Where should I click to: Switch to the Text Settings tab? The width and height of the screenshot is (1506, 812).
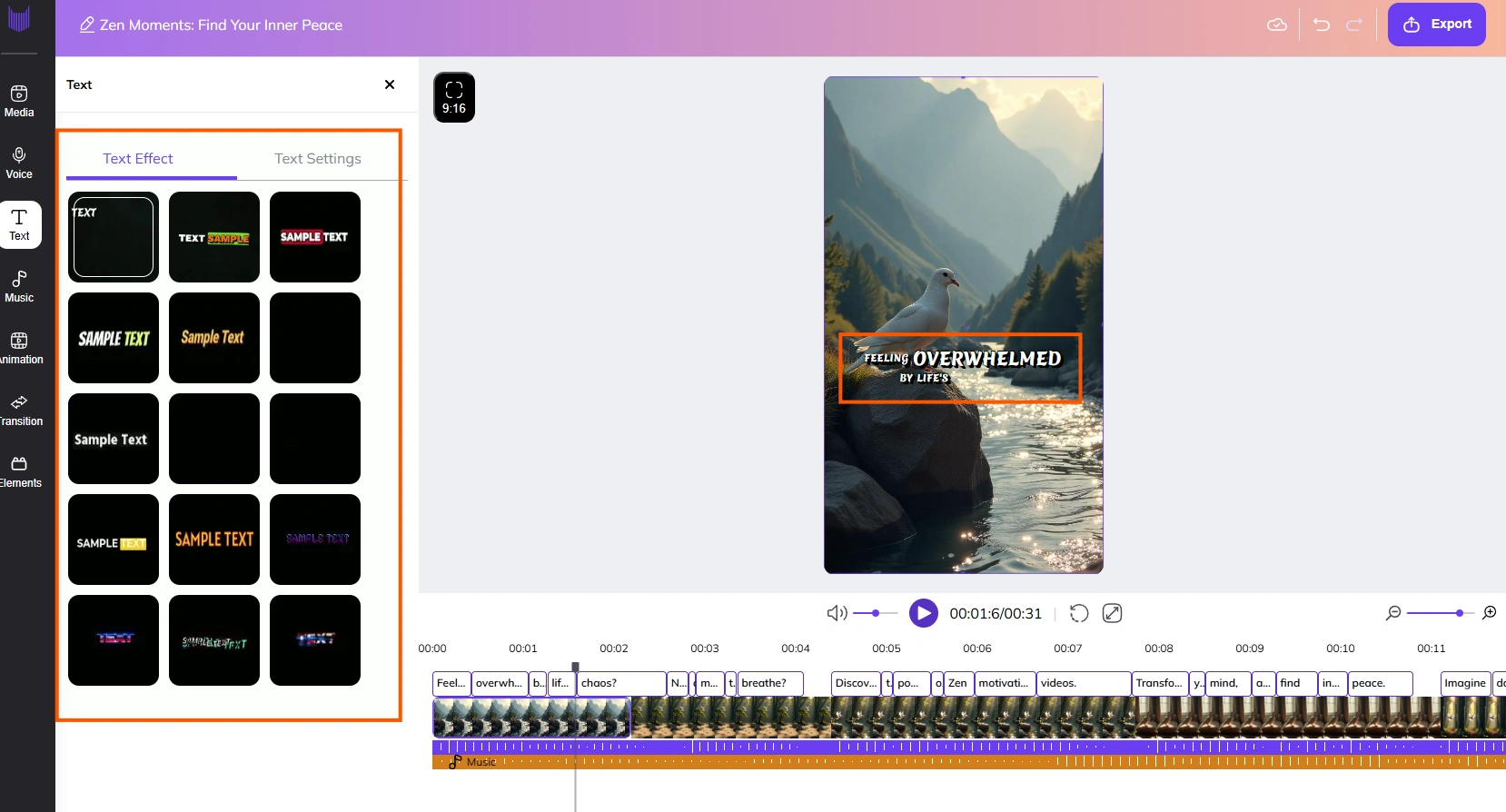318,158
